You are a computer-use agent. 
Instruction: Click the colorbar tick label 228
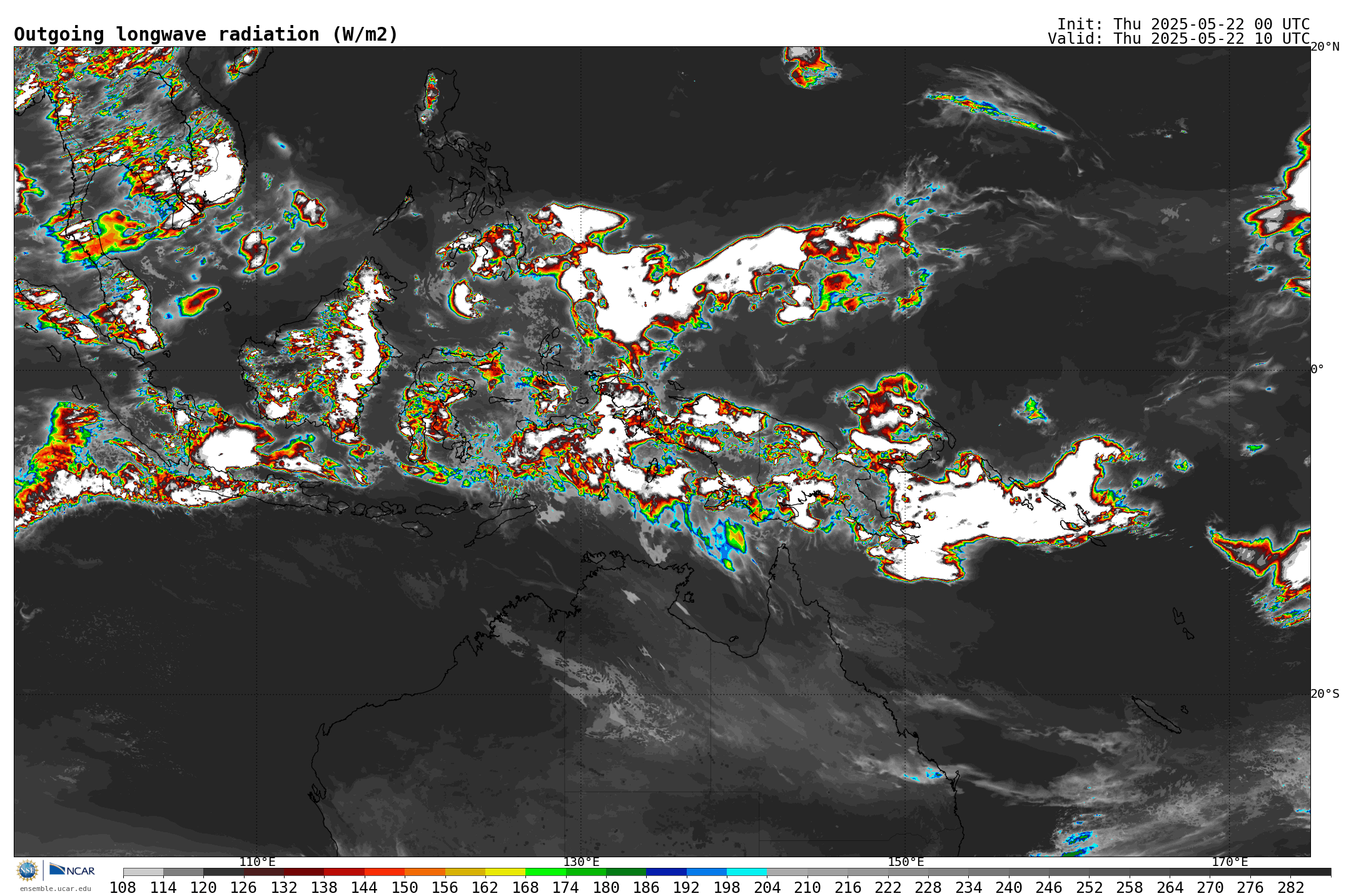(928, 888)
